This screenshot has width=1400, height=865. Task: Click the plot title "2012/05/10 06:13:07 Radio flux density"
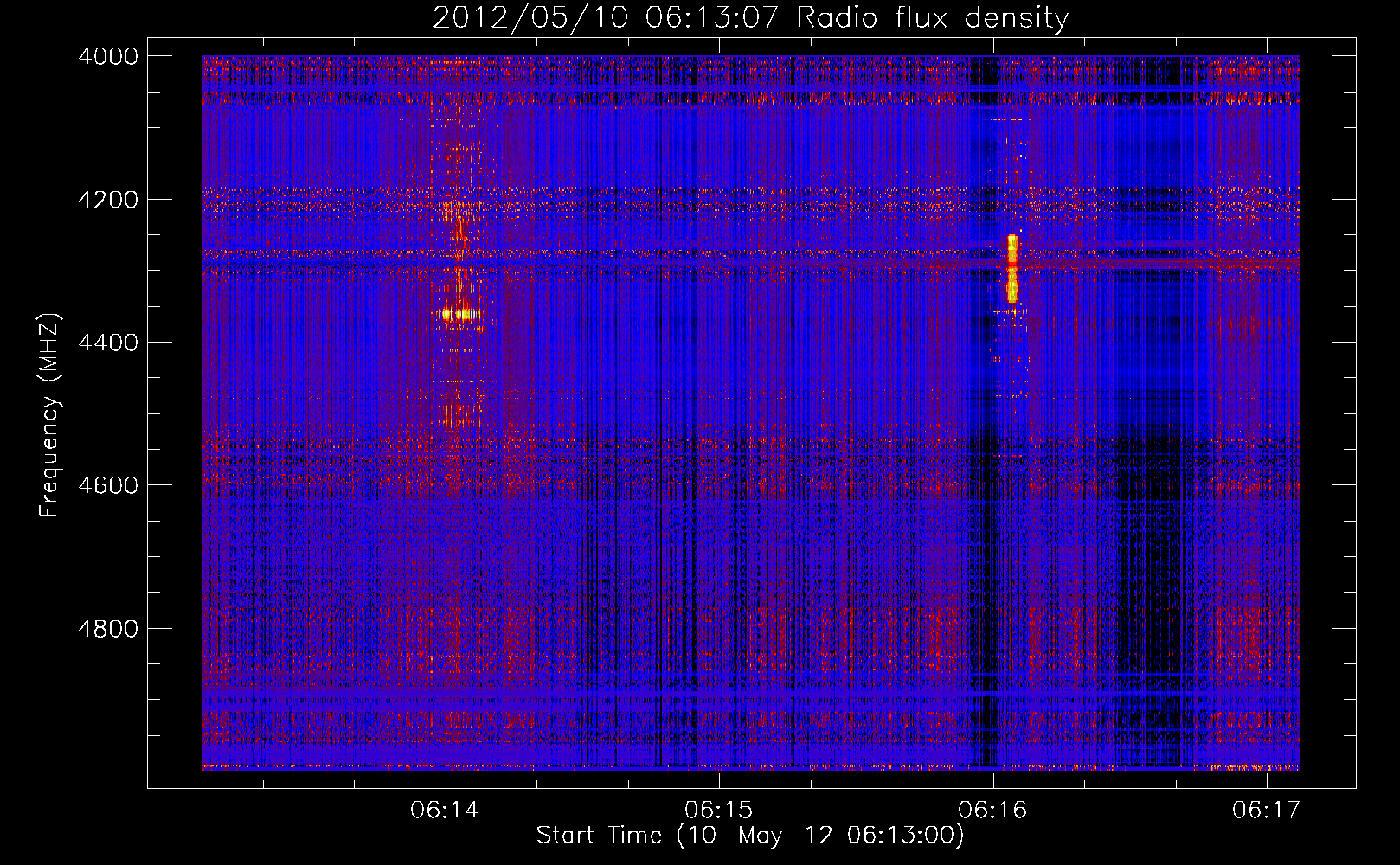point(750,17)
